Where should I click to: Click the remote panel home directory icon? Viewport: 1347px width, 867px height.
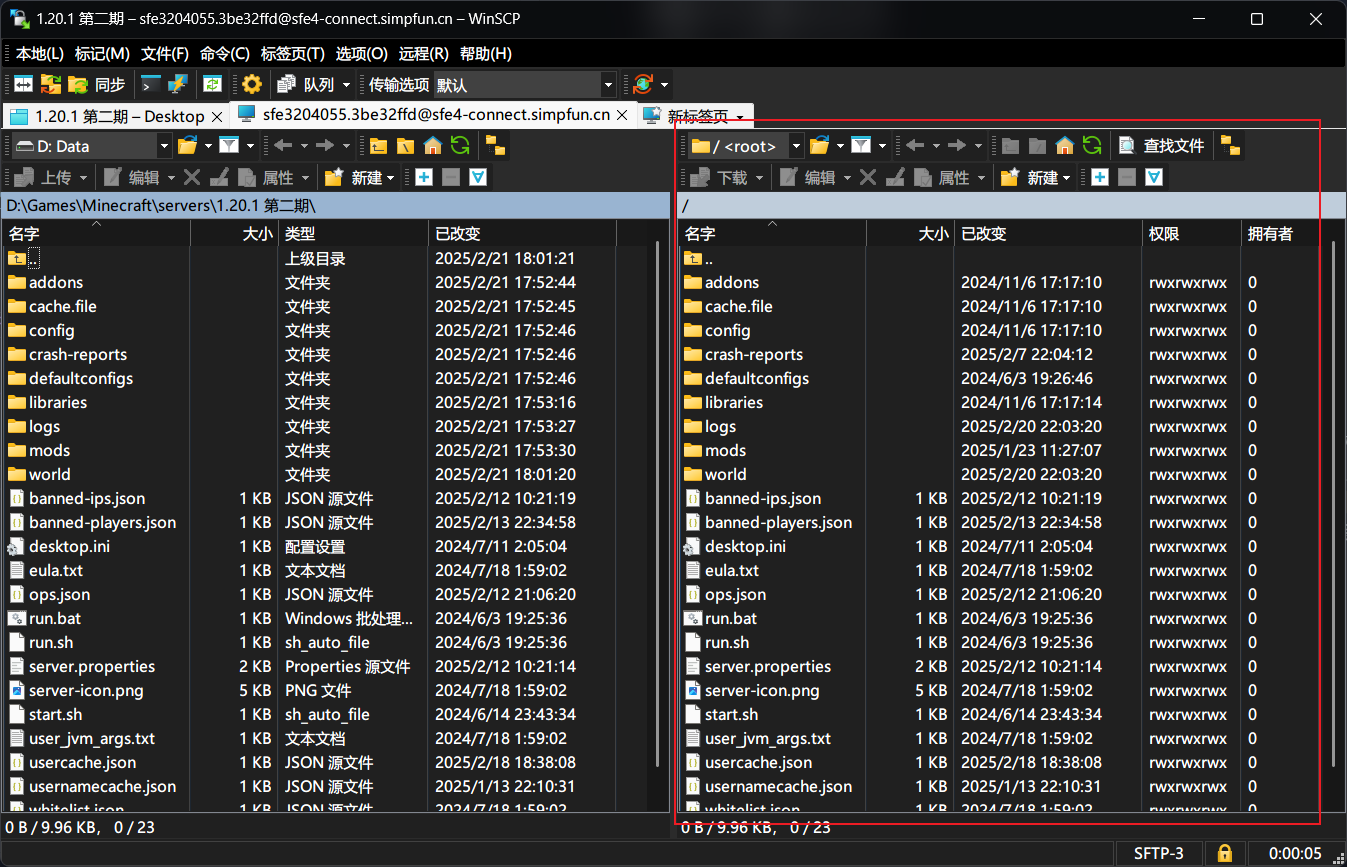point(1065,146)
